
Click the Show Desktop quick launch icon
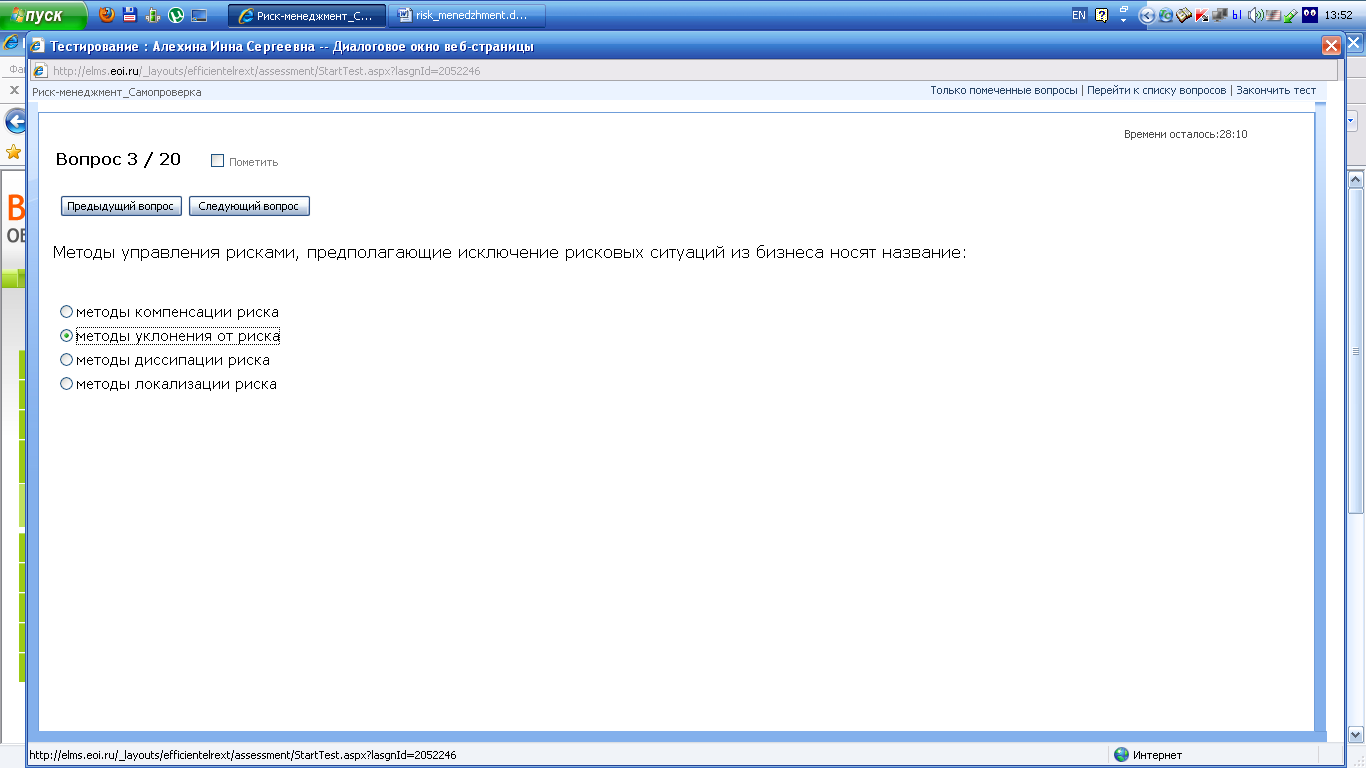pos(199,15)
